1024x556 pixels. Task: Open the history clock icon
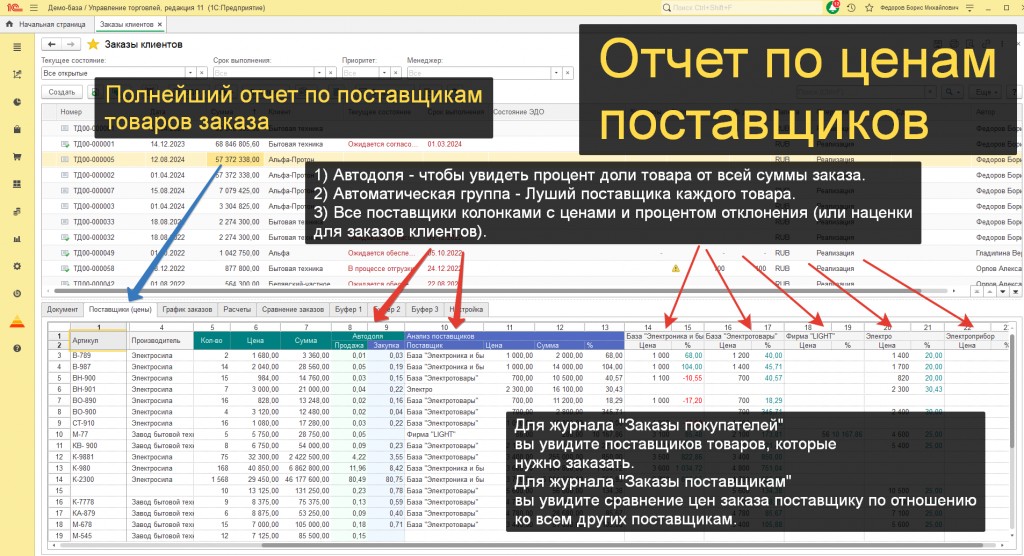pos(851,8)
